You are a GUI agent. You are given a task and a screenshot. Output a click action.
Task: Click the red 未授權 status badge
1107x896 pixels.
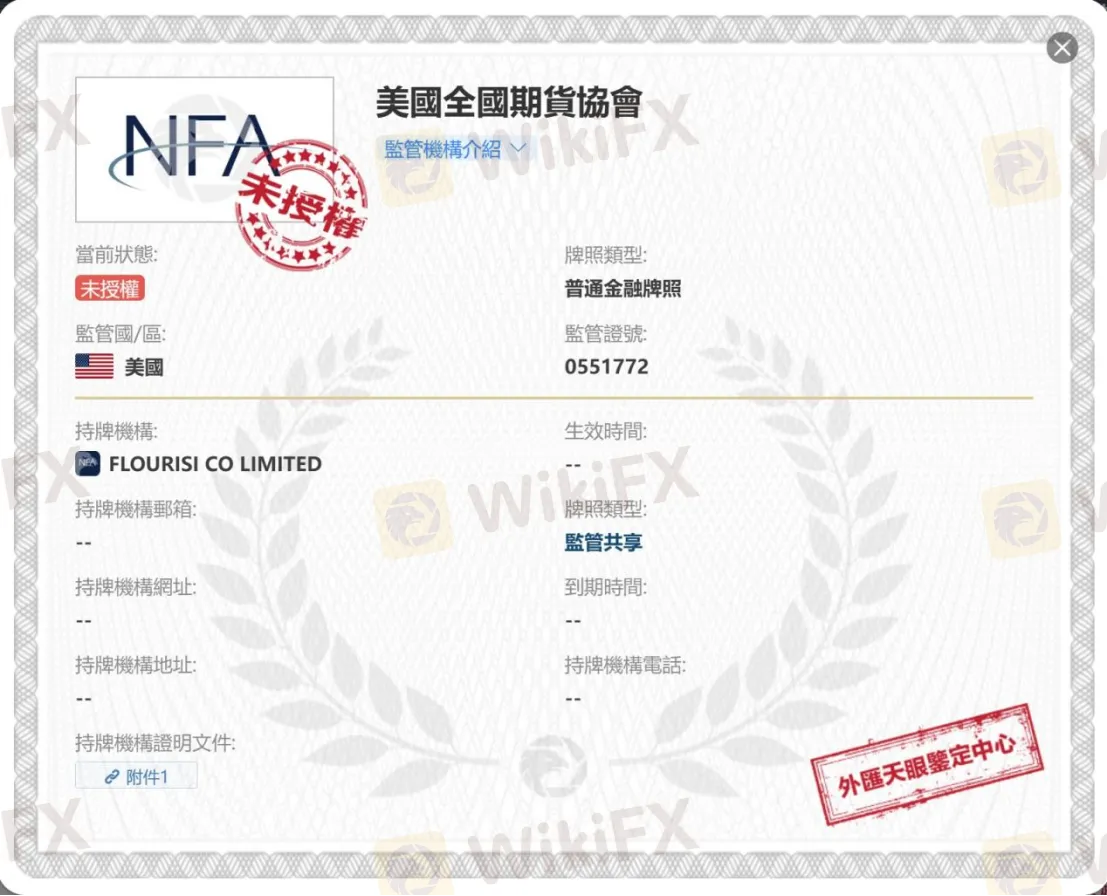110,289
